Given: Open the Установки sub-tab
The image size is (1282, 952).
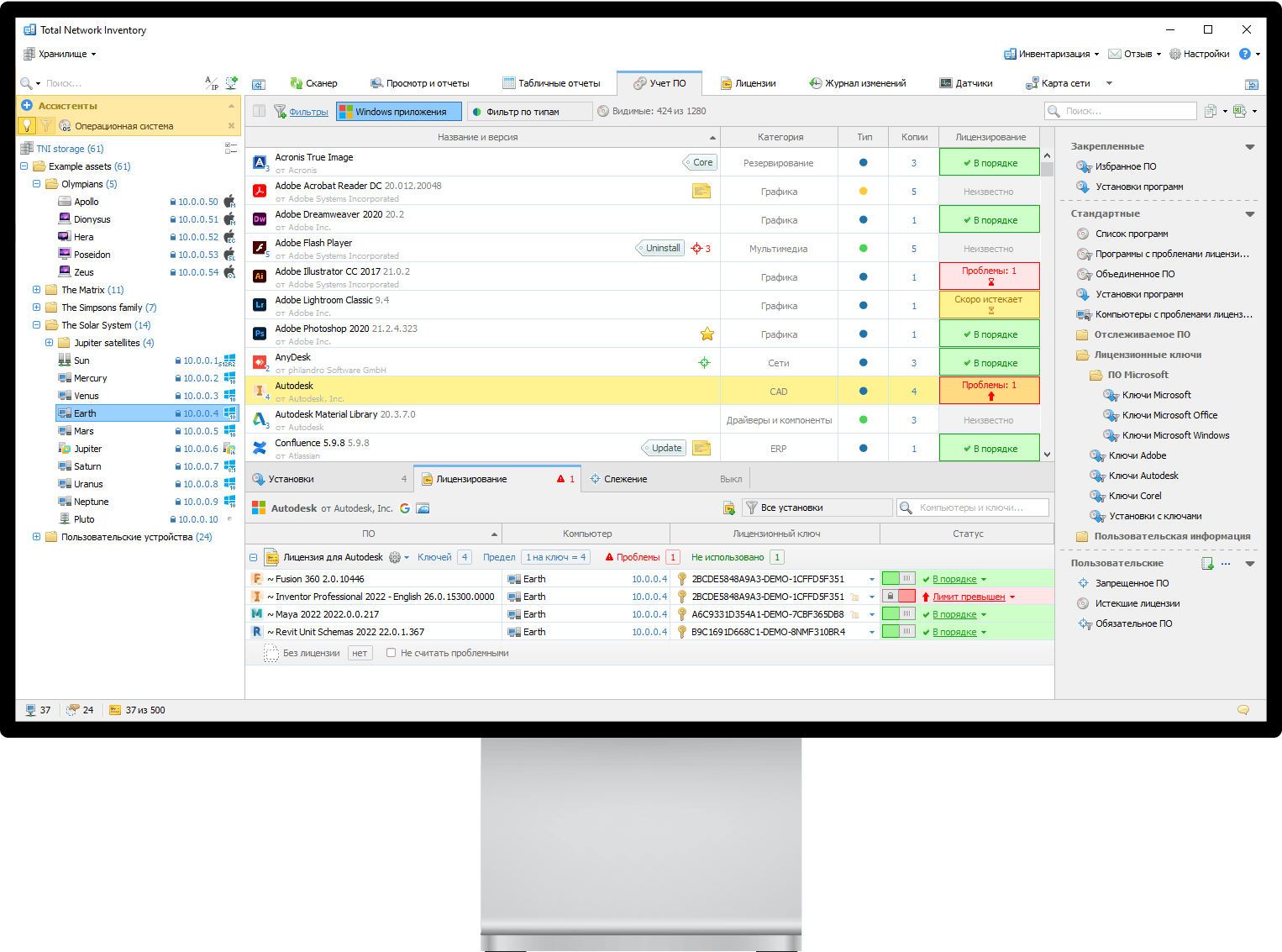Looking at the screenshot, I should [x=329, y=479].
